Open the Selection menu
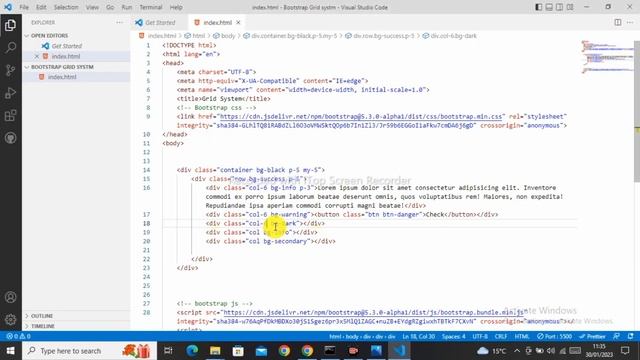 66,7
